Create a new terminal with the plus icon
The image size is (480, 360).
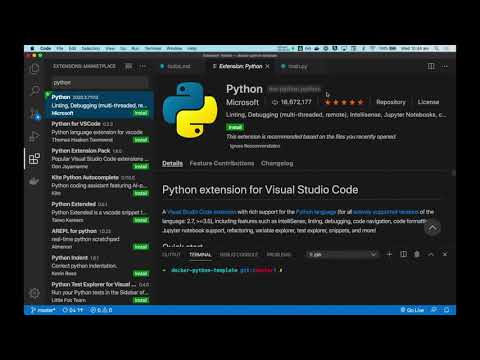tap(389, 254)
